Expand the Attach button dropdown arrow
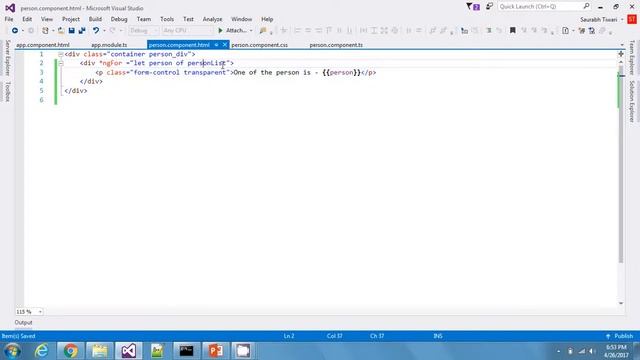640x360 pixels. (251, 31)
